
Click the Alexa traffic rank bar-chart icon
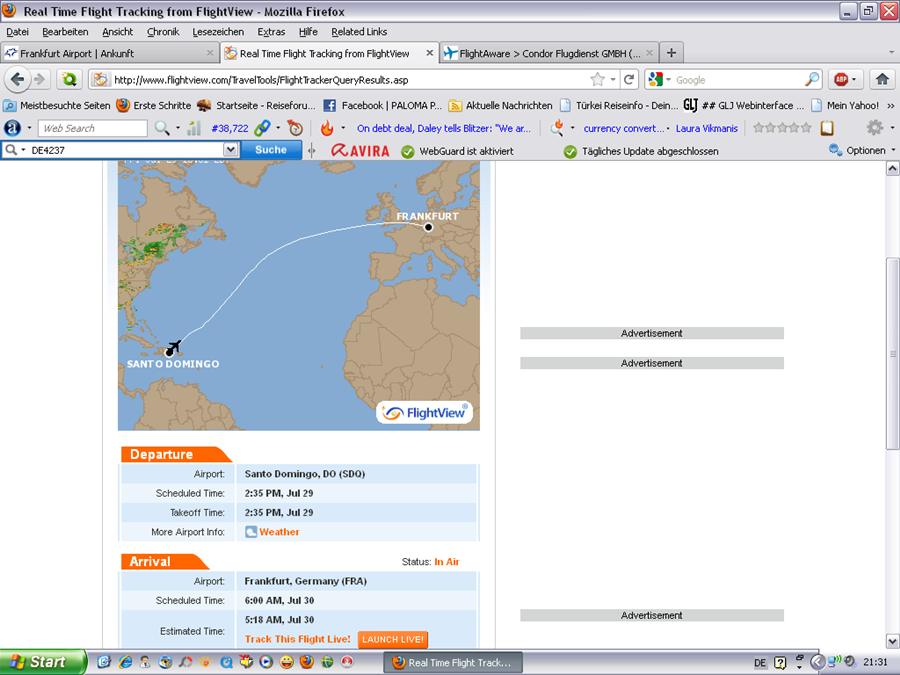click(x=194, y=128)
